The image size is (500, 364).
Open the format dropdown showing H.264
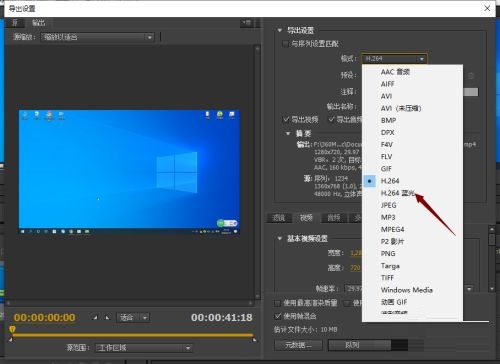pyautogui.click(x=394, y=59)
